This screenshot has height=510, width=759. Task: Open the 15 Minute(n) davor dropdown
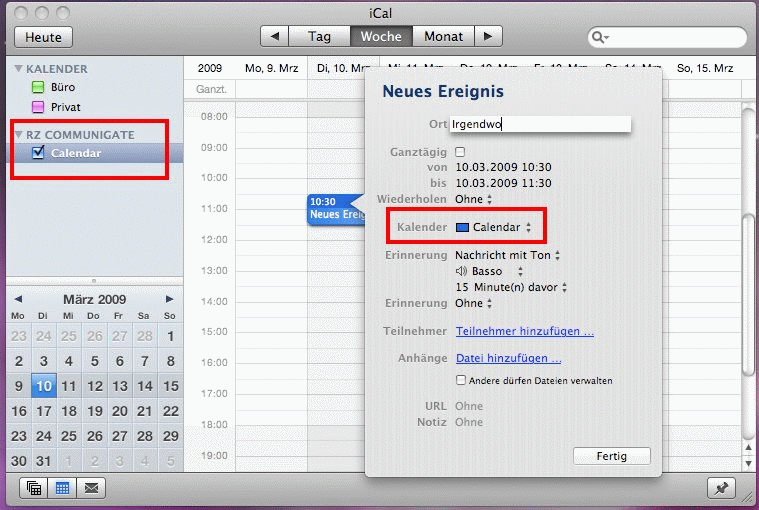[511, 287]
